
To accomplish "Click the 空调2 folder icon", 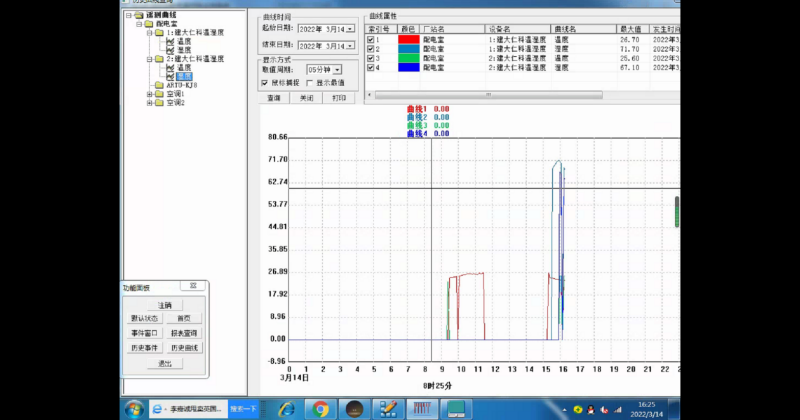I will (x=159, y=103).
